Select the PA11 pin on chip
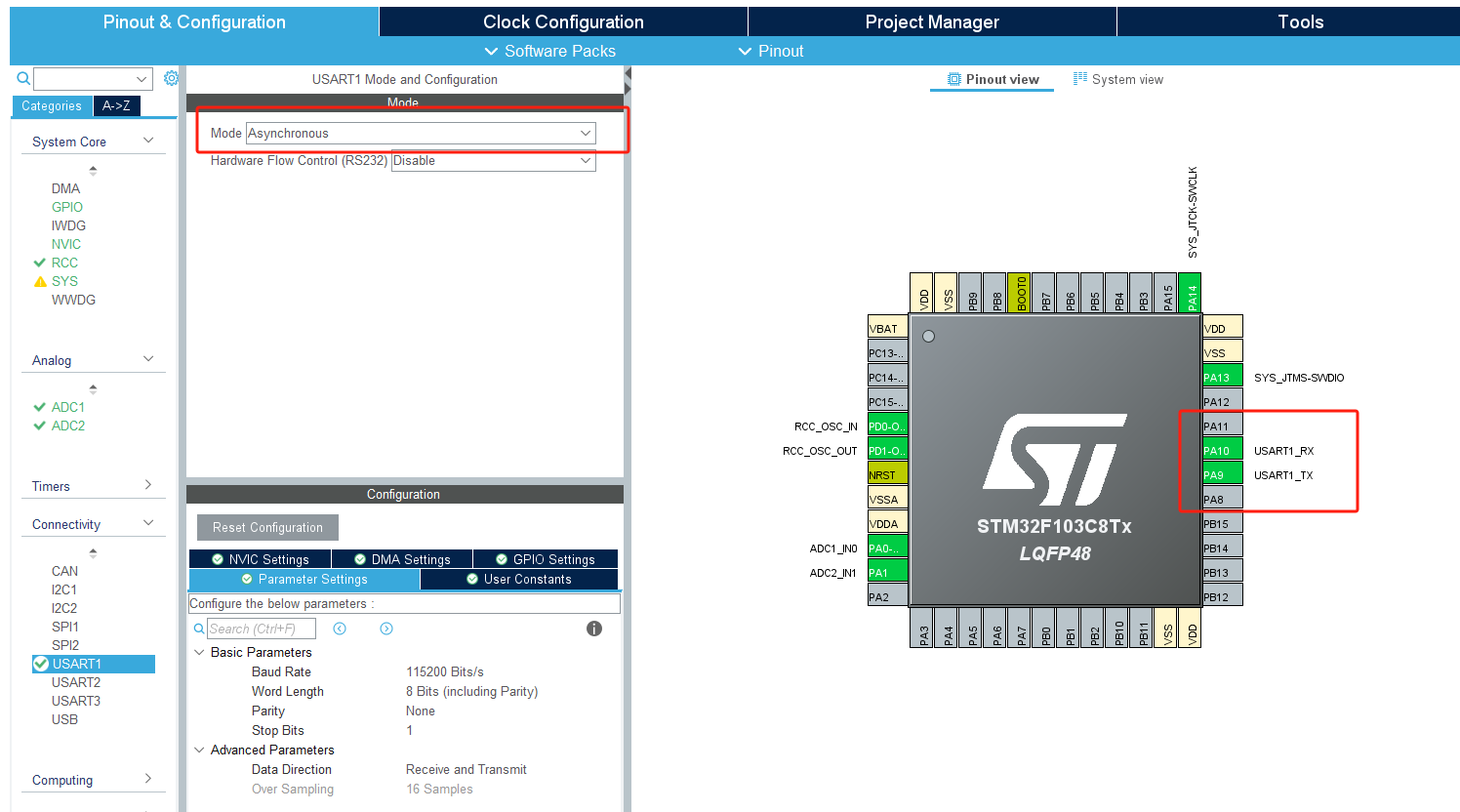This screenshot has height=812, width=1460. pos(1222,426)
